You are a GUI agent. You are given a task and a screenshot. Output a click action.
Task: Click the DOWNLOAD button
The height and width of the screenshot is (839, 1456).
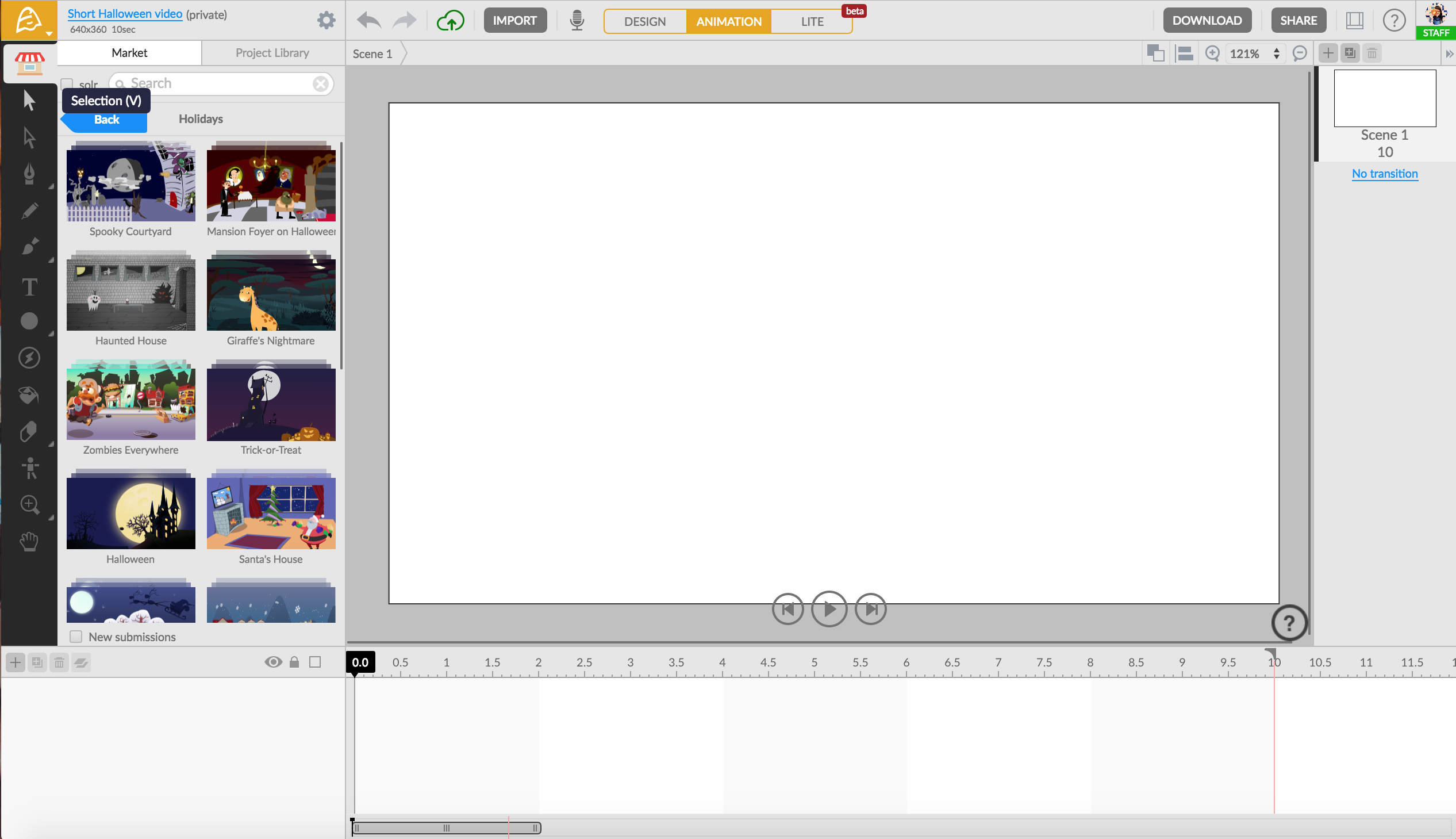tap(1207, 20)
